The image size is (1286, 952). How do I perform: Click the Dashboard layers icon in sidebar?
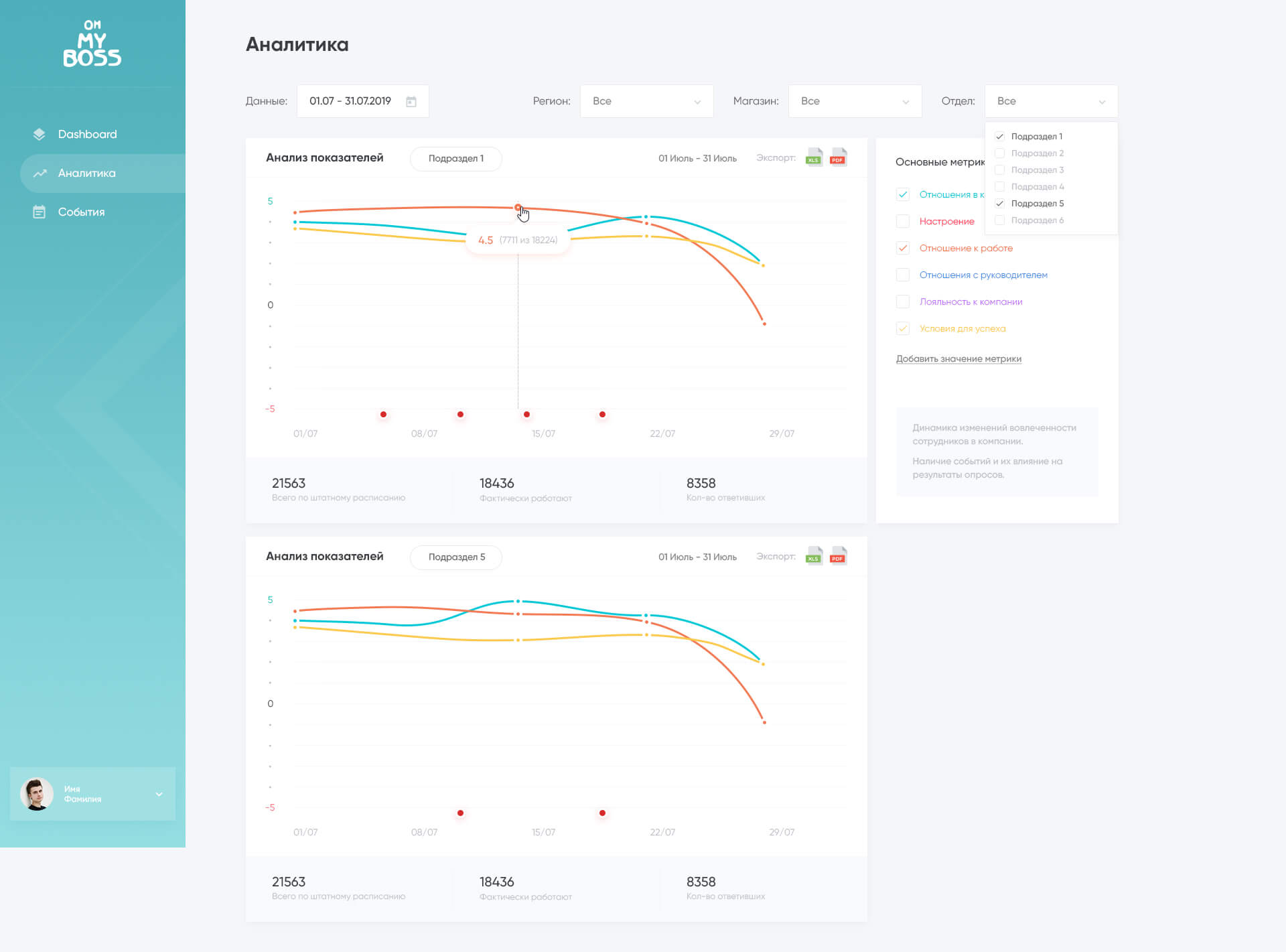pos(40,134)
